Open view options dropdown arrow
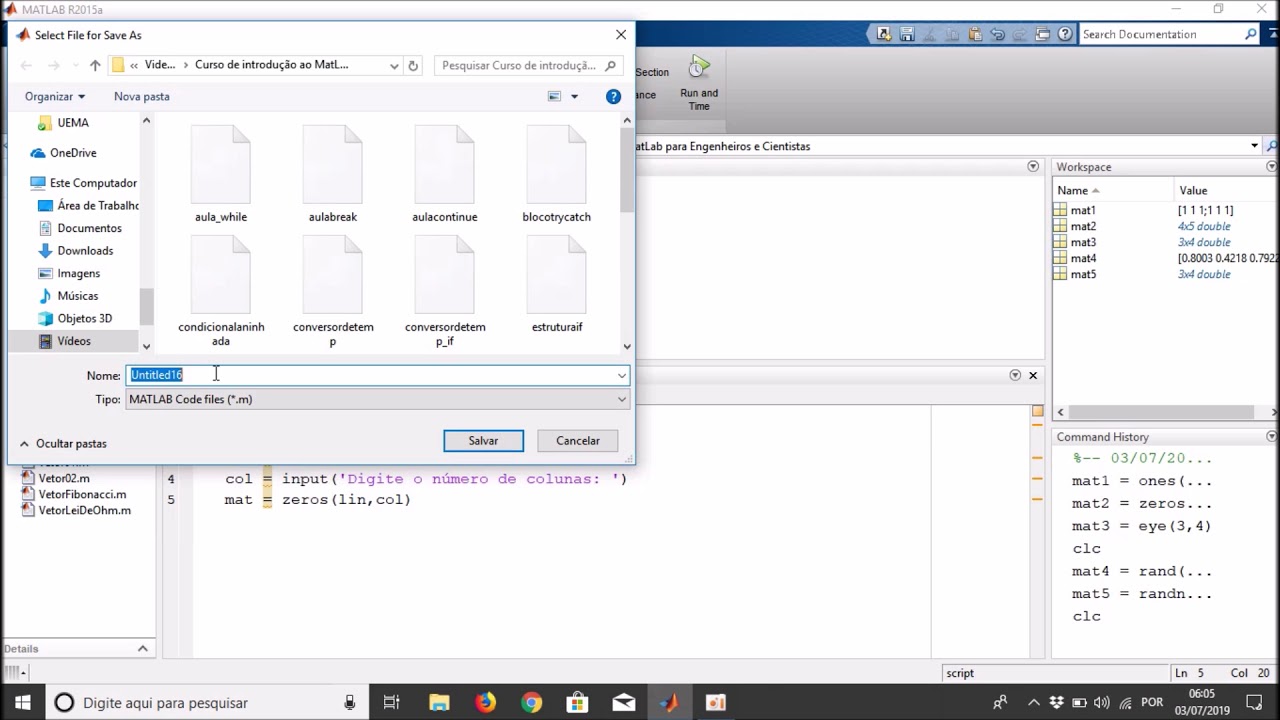 pos(574,96)
